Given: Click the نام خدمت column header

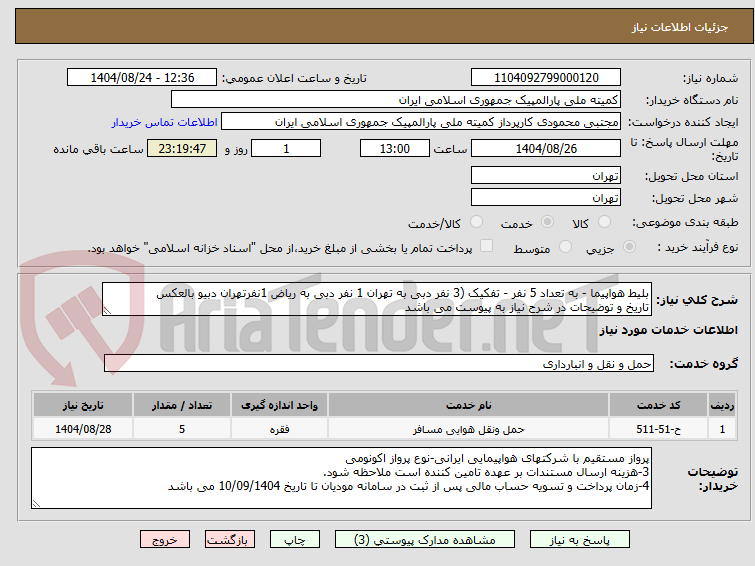Looking at the screenshot, I should pos(469,405).
